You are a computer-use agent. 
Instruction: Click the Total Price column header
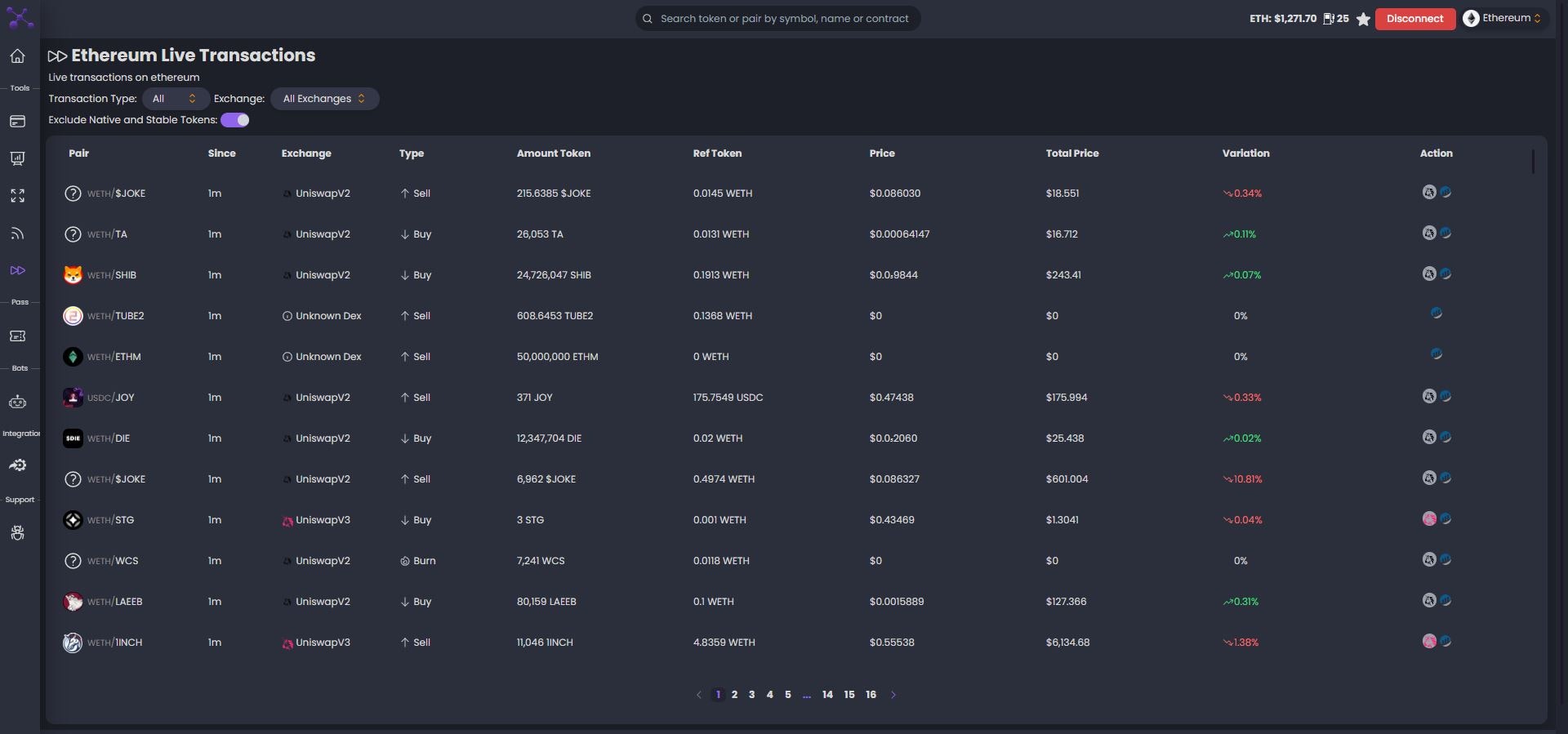[x=1072, y=153]
